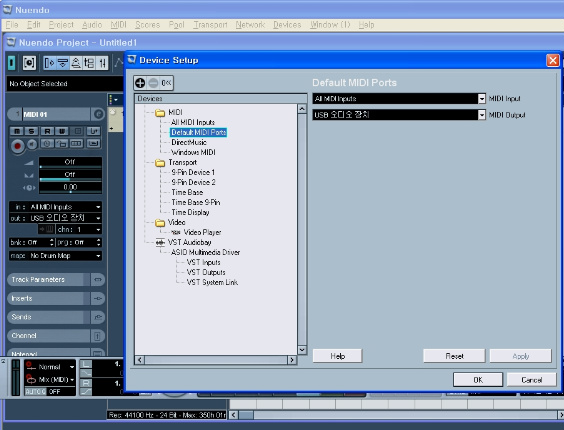The height and width of the screenshot is (430, 564).
Task: Click the Punch In ramp icon on transport
Action: 86,373
